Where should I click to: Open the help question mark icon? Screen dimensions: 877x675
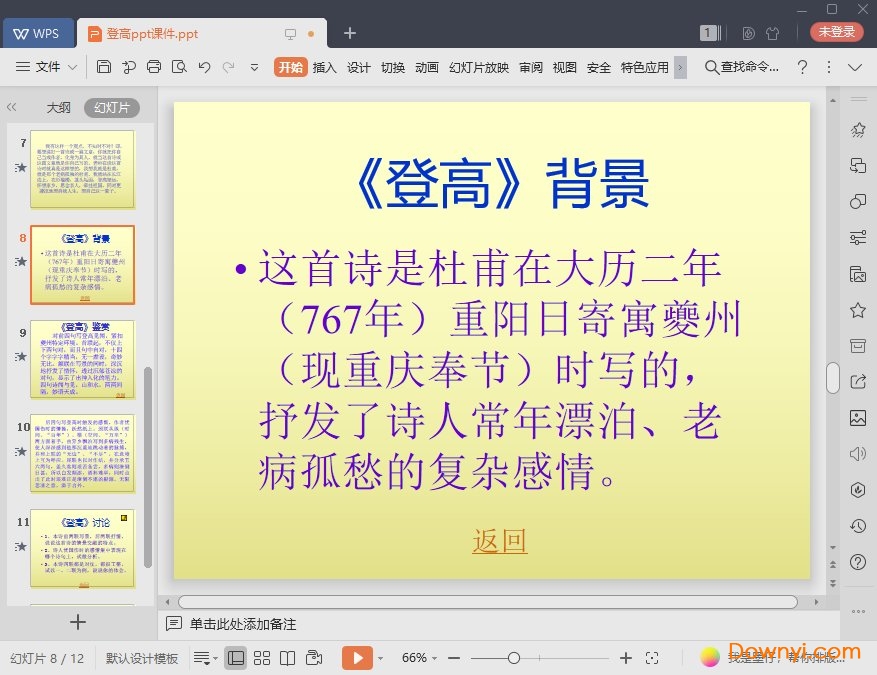coord(801,67)
